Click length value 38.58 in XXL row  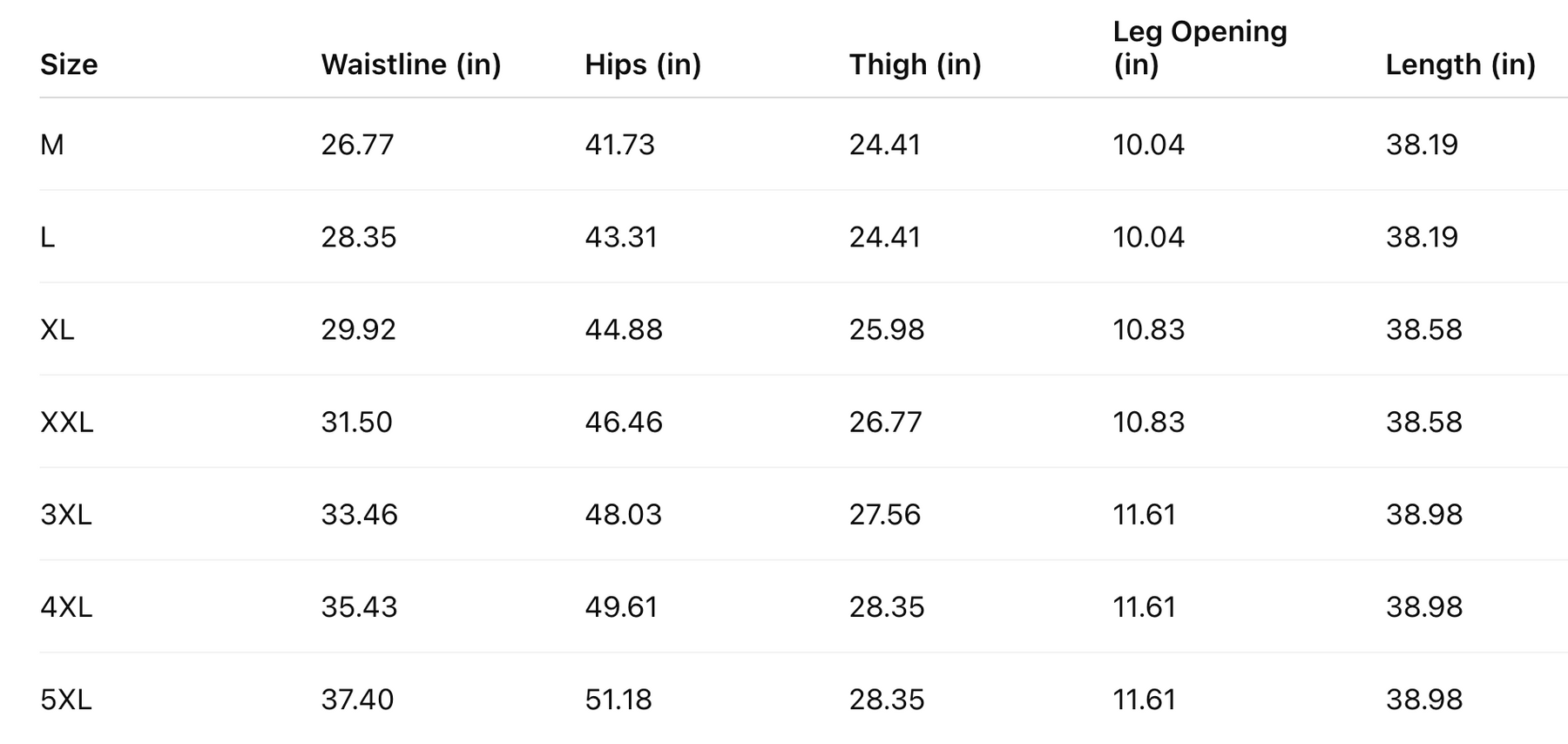pyautogui.click(x=1423, y=423)
